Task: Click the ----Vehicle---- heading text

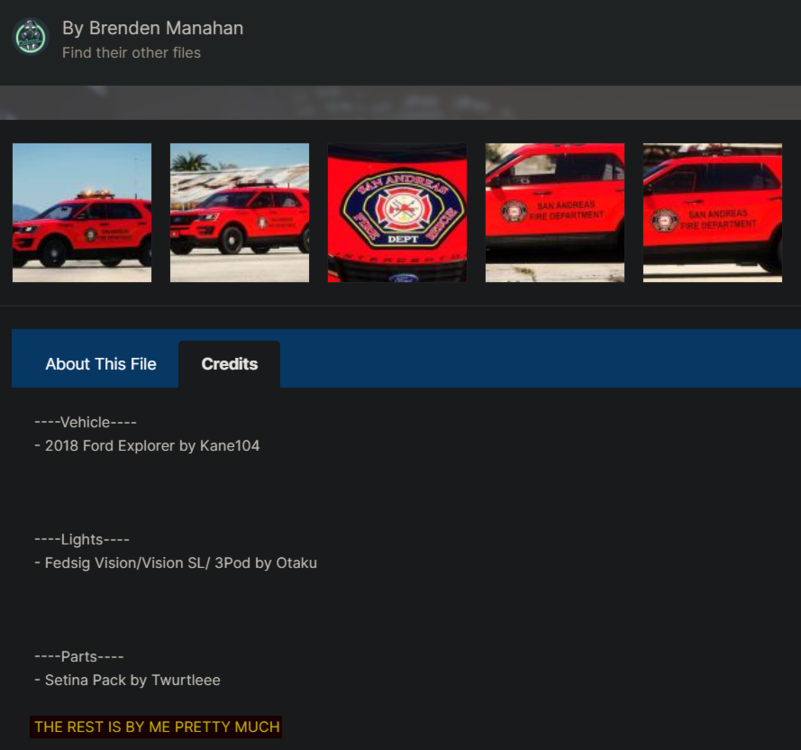Action: point(85,423)
